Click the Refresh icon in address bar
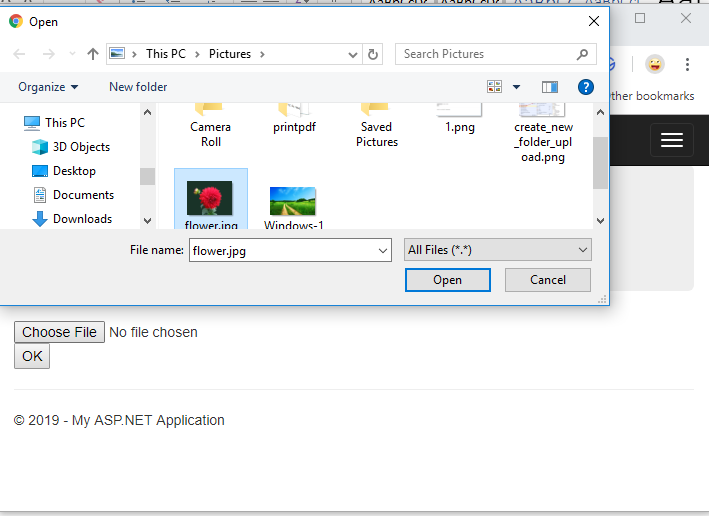 click(373, 54)
